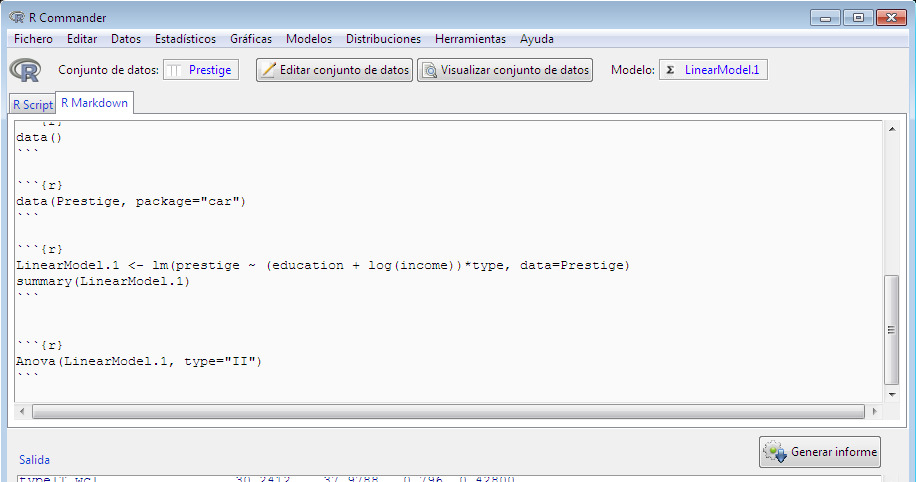Screen dimensions: 916x482
Task: Click the table icon beside Prestige
Action: click(174, 70)
